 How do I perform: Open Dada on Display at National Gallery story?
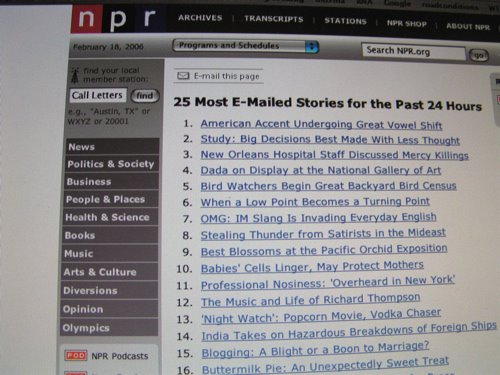tap(321, 170)
